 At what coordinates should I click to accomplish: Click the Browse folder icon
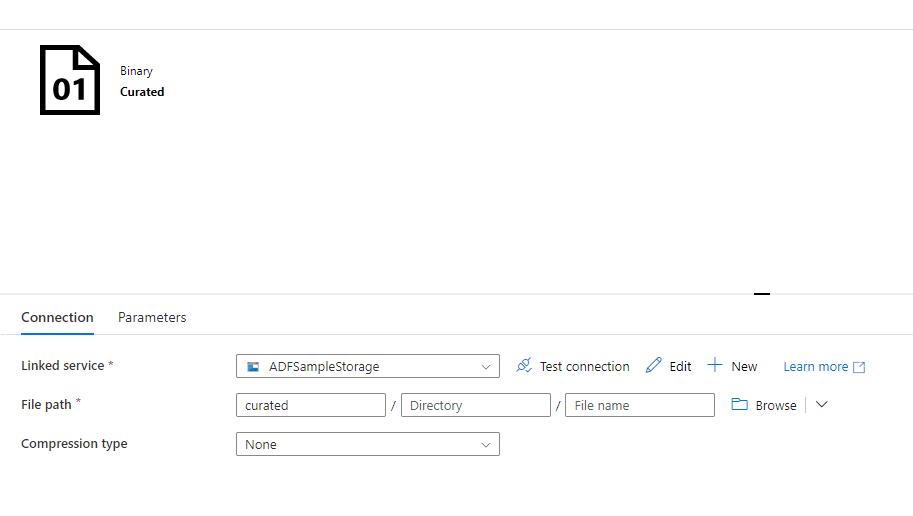[x=740, y=405]
